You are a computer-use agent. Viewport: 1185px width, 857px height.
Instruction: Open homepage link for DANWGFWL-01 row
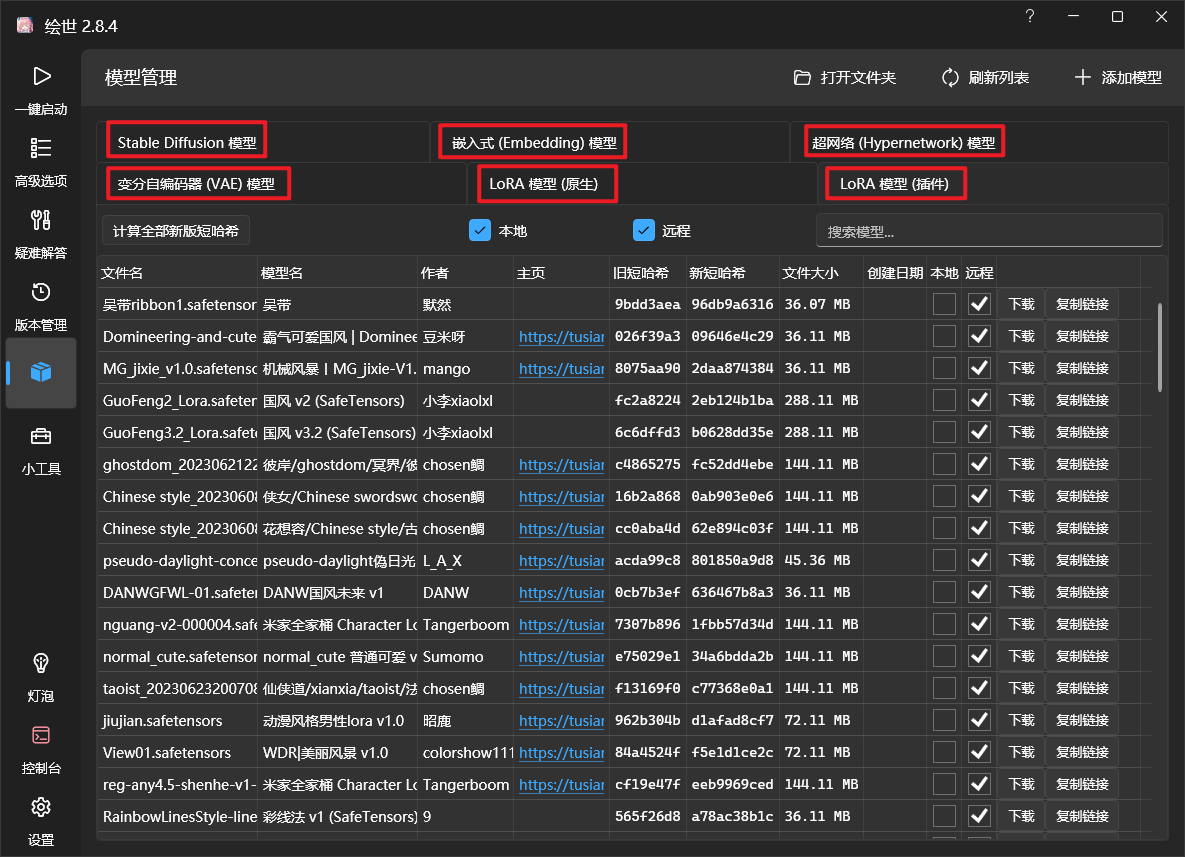562,592
